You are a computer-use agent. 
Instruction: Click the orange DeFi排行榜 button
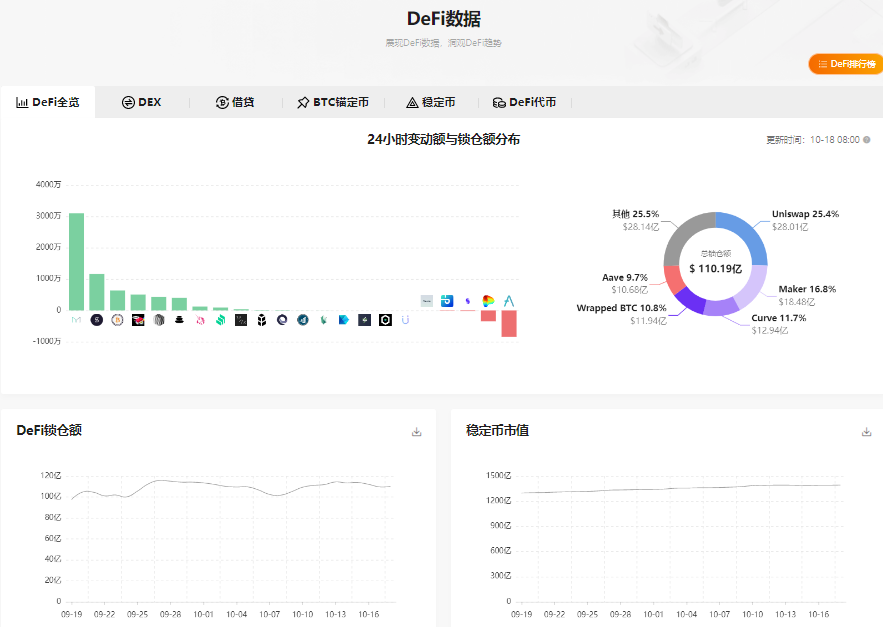[844, 63]
